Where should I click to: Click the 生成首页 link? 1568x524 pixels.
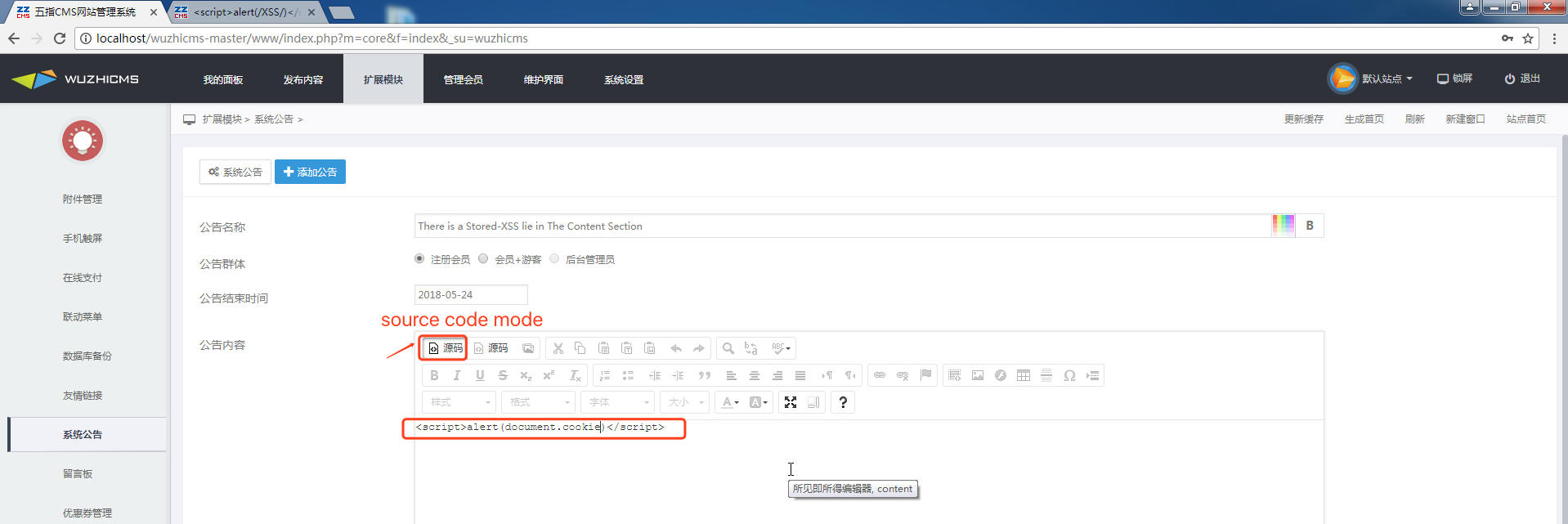coord(1364,119)
